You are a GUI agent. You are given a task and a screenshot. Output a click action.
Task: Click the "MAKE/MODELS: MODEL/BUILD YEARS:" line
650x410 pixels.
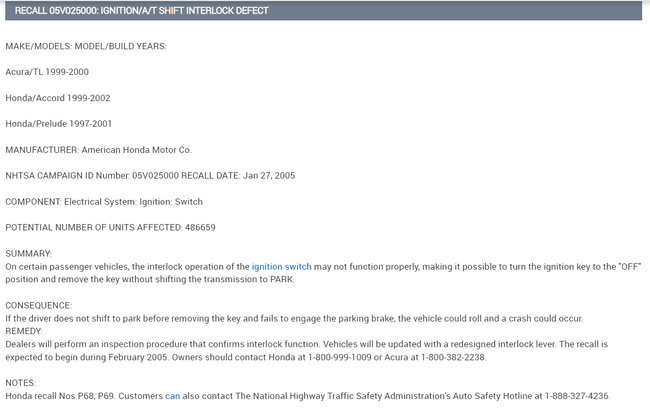[86, 47]
